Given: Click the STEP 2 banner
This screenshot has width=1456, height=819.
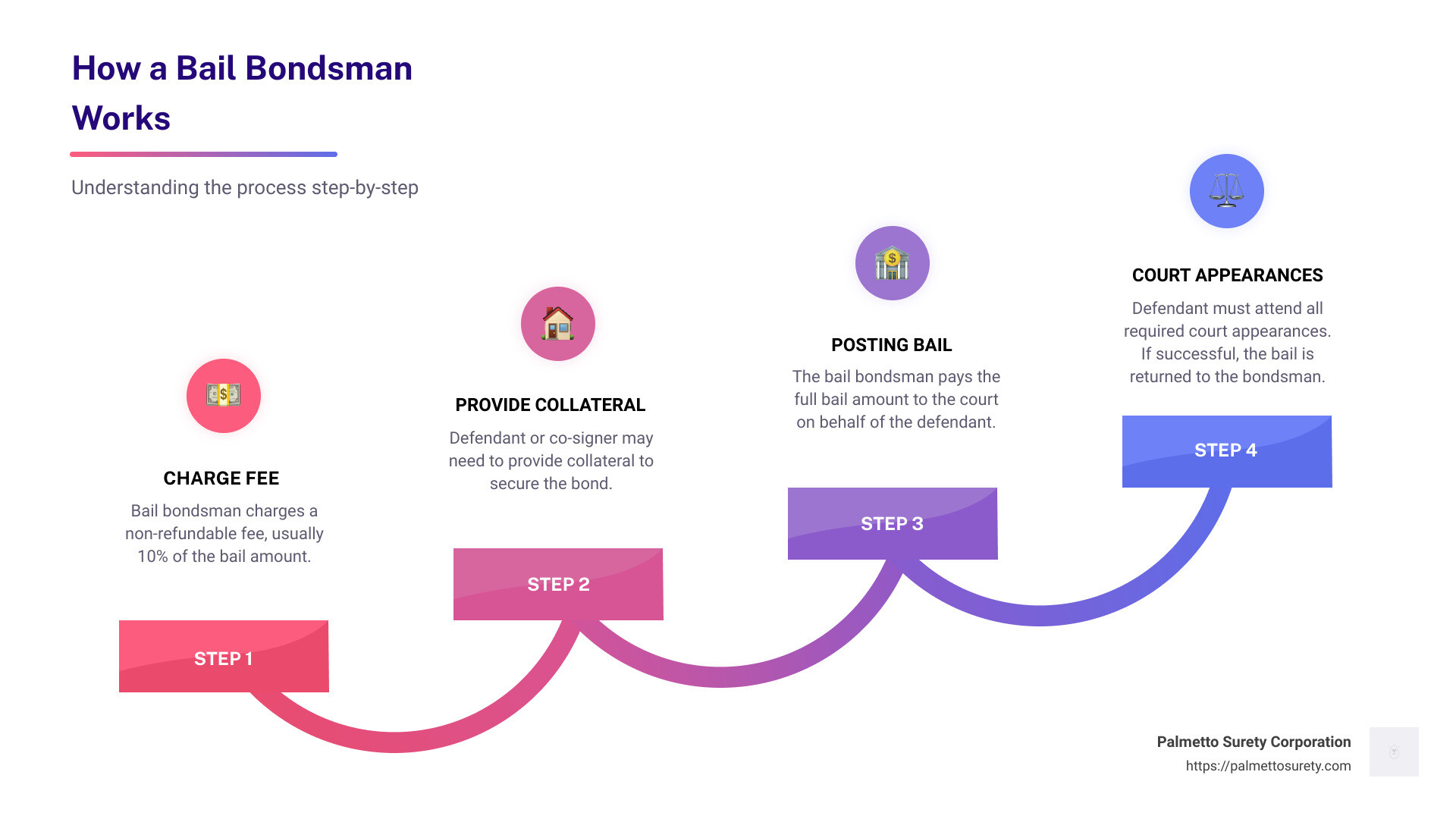Looking at the screenshot, I should (x=558, y=584).
